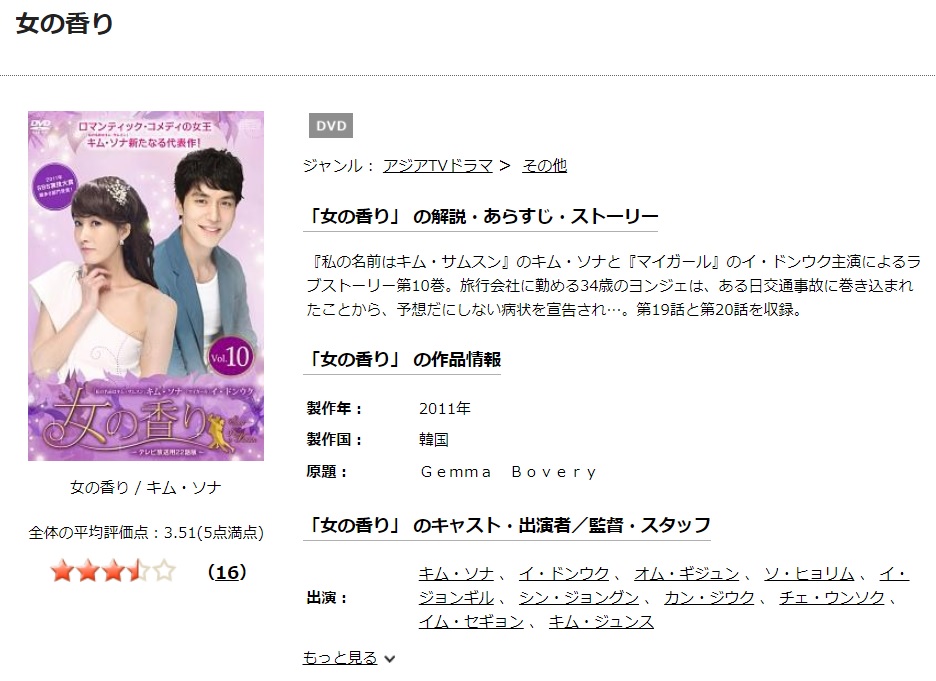Click the DVD format badge
The image size is (936, 681).
point(331,126)
